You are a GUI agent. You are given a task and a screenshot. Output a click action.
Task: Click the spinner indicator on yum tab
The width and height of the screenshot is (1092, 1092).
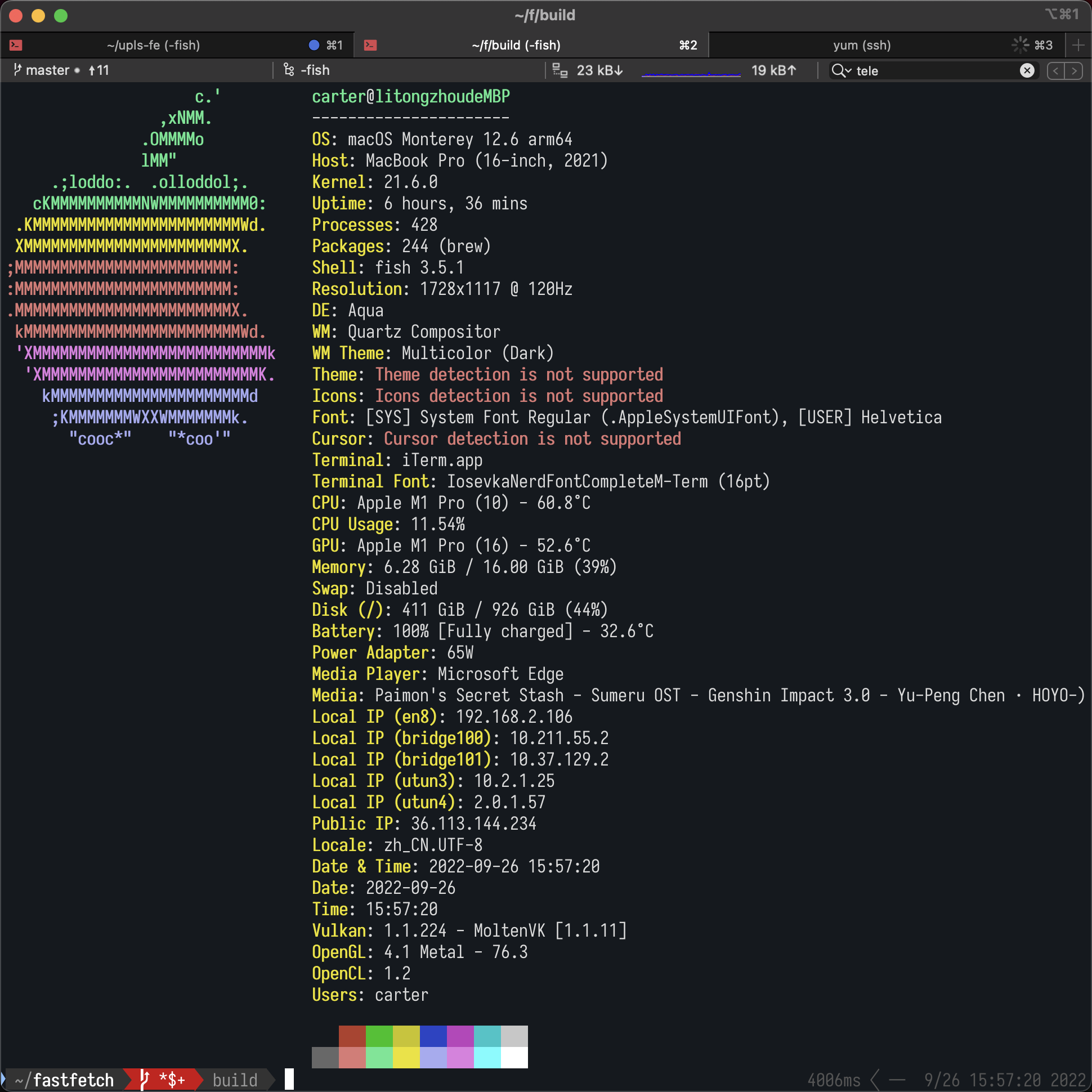(1019, 44)
